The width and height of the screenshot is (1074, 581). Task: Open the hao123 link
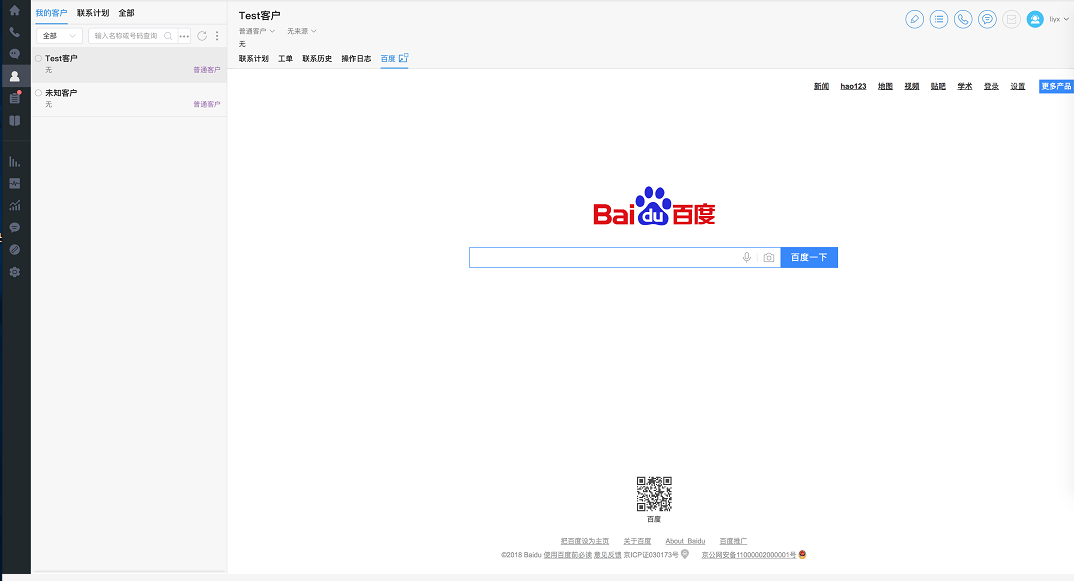[853, 86]
